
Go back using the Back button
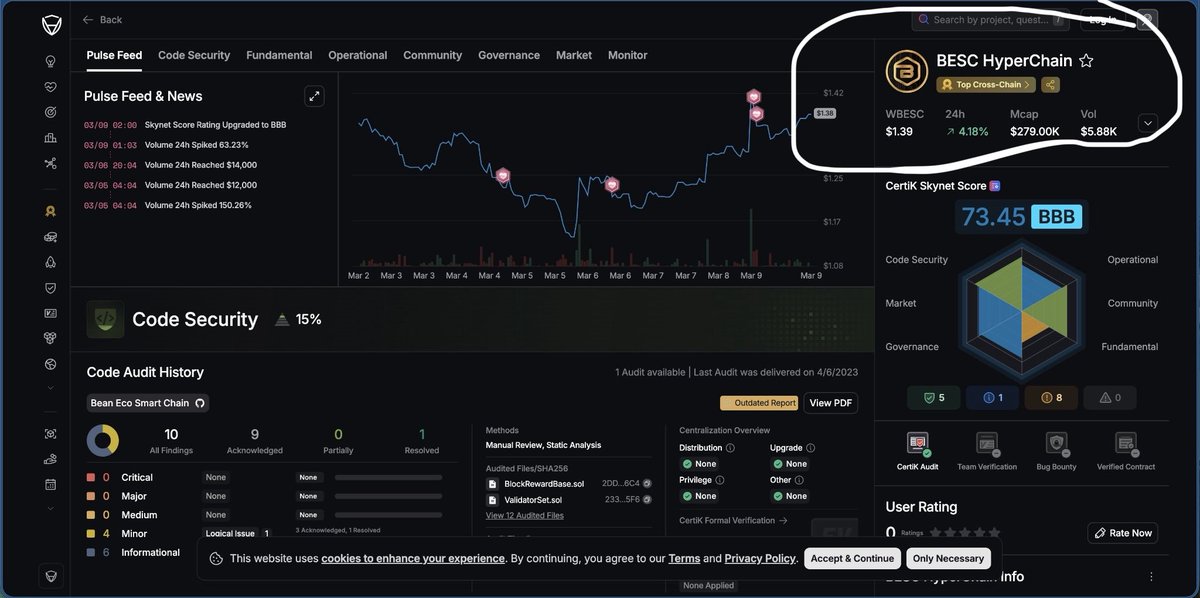coord(102,19)
